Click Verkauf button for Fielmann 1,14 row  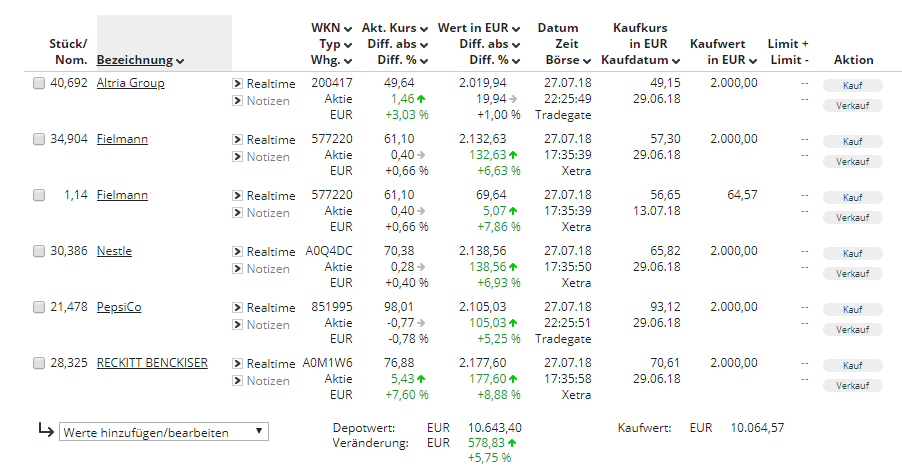point(853,218)
